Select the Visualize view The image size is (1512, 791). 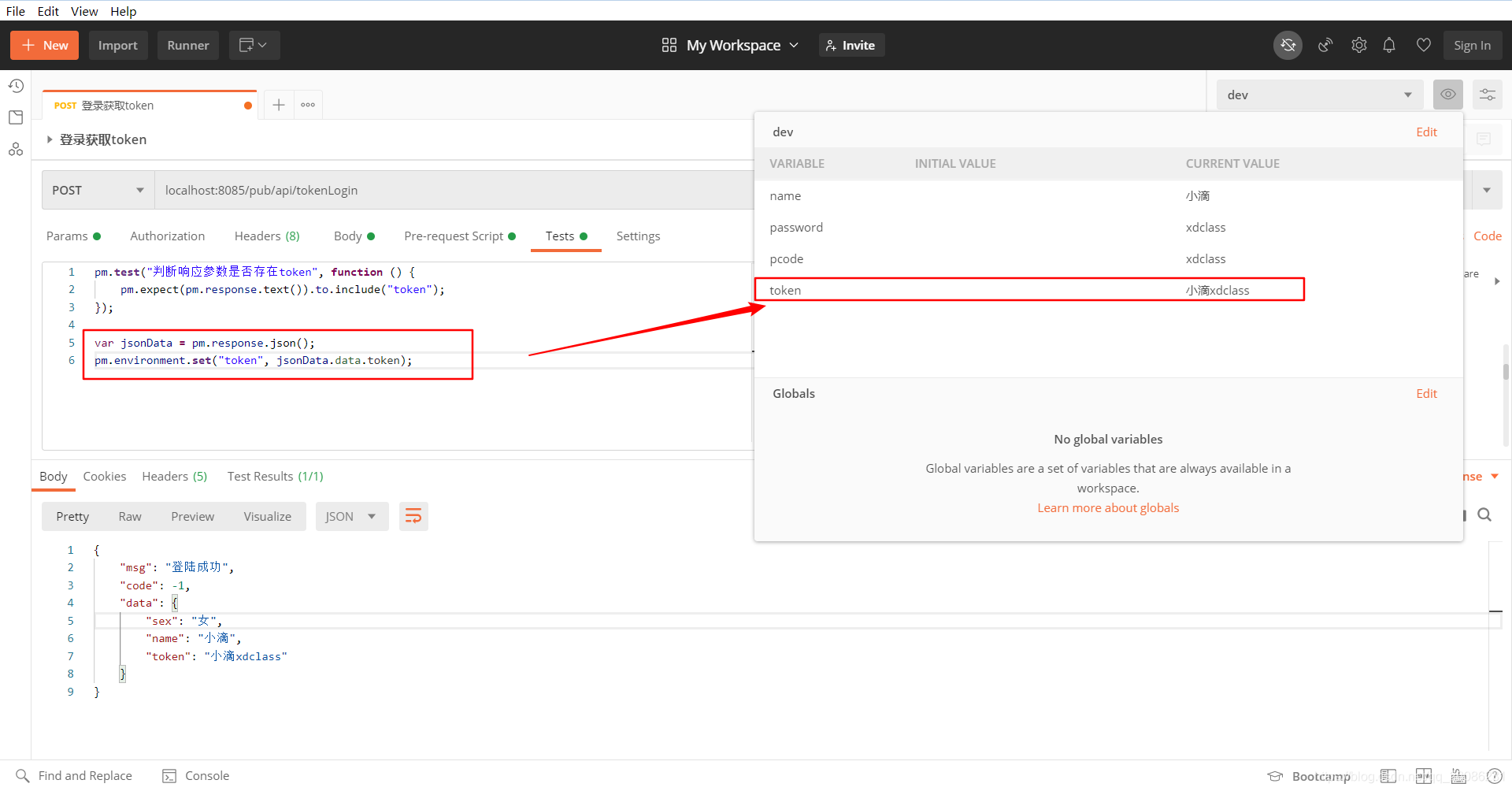coord(267,517)
